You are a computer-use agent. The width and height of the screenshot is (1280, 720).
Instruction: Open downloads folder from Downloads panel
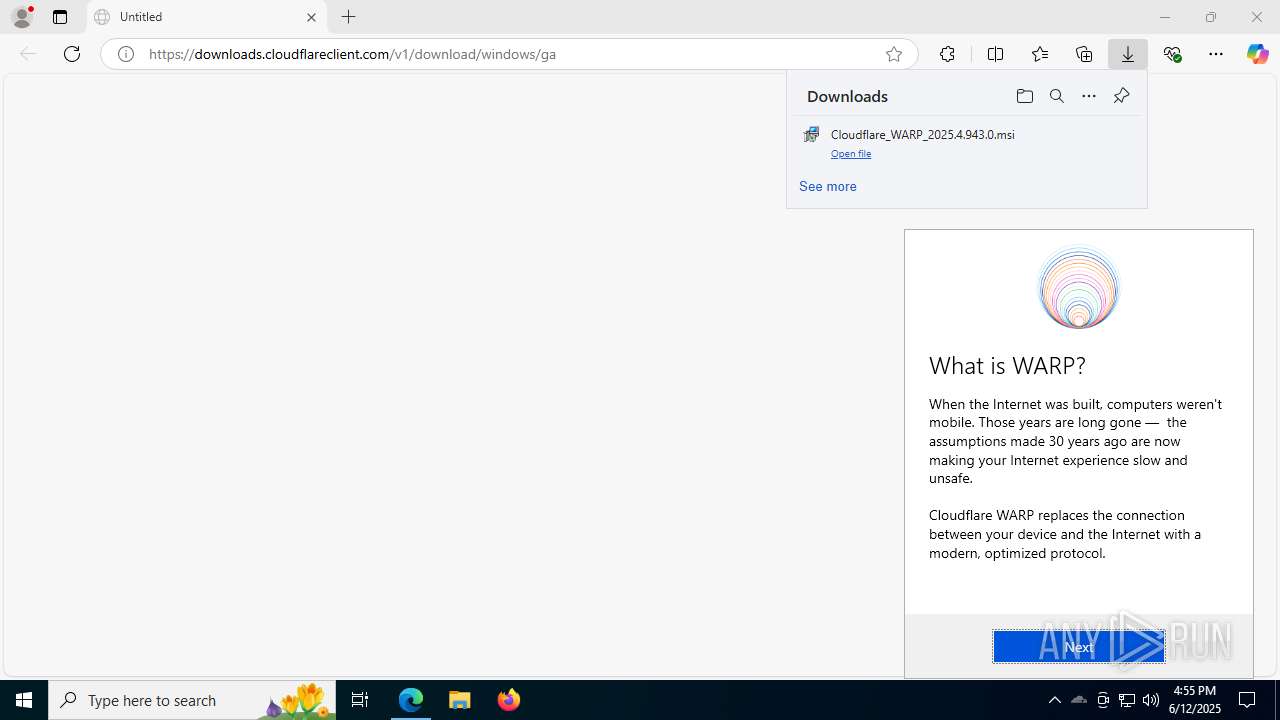coord(1024,96)
